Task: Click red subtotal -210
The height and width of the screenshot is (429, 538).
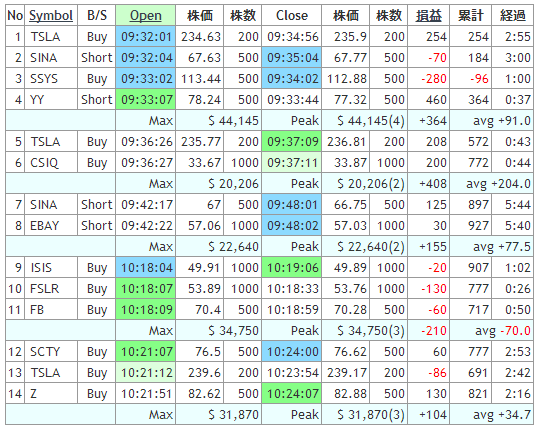Action: pos(434,331)
